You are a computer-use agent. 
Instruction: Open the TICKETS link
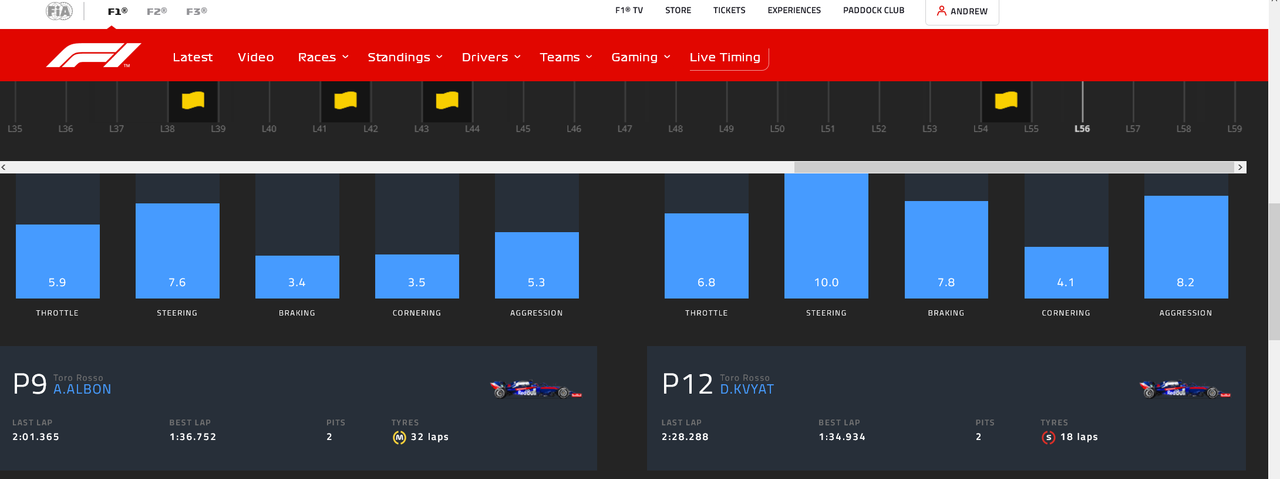729,11
